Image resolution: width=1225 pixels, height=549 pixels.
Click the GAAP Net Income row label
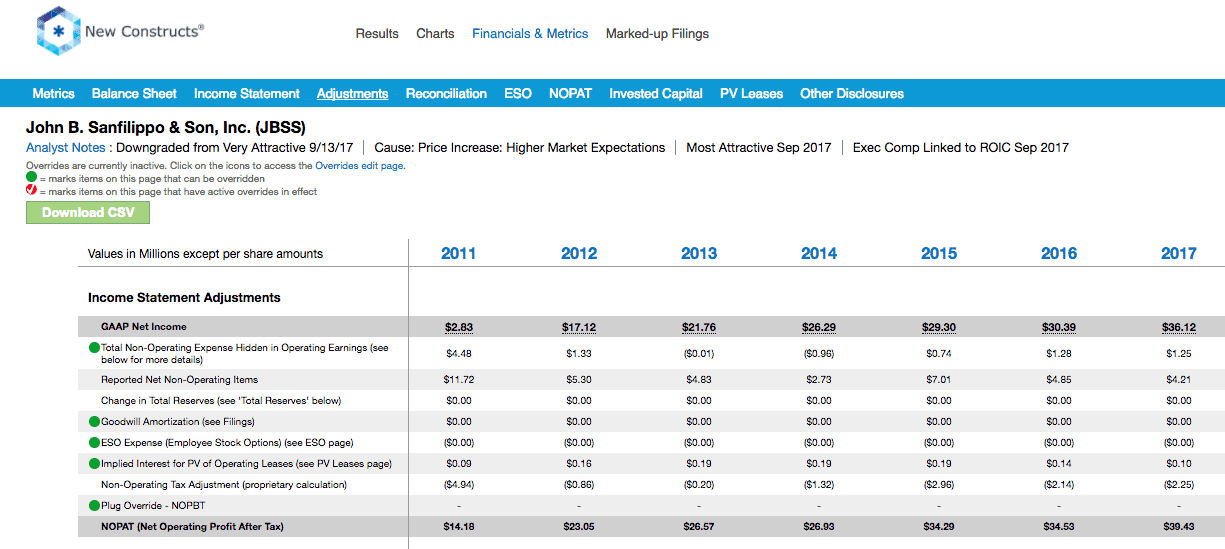click(143, 327)
